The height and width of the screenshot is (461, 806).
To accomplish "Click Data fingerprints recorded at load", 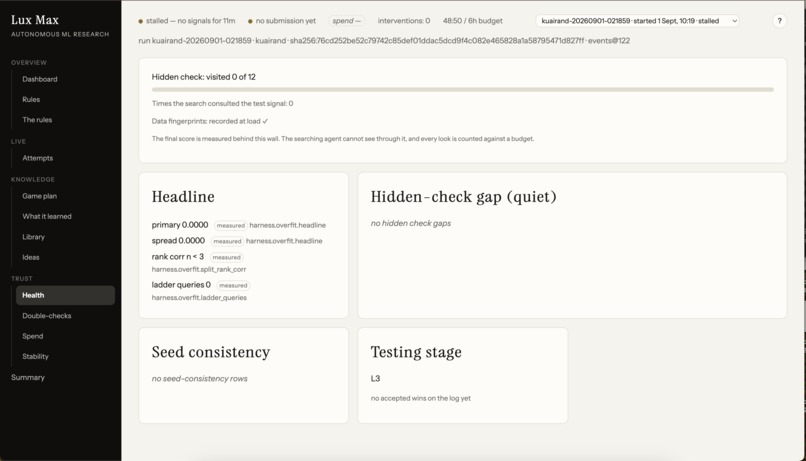I will click(210, 121).
